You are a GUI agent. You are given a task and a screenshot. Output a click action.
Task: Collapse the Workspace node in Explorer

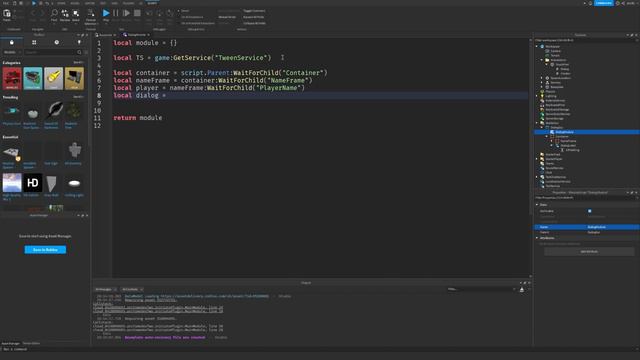(x=537, y=47)
